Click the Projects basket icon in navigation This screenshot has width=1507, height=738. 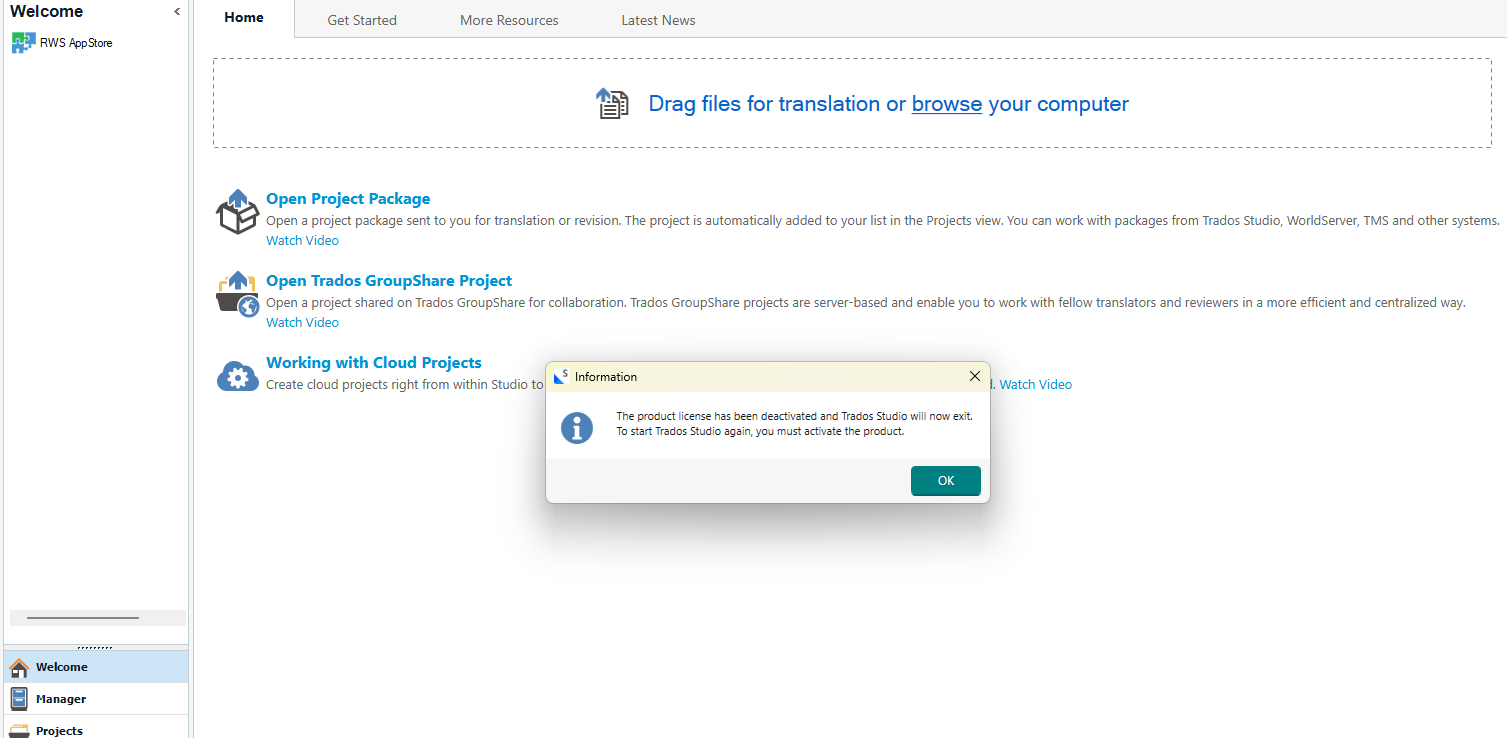[x=20, y=730]
